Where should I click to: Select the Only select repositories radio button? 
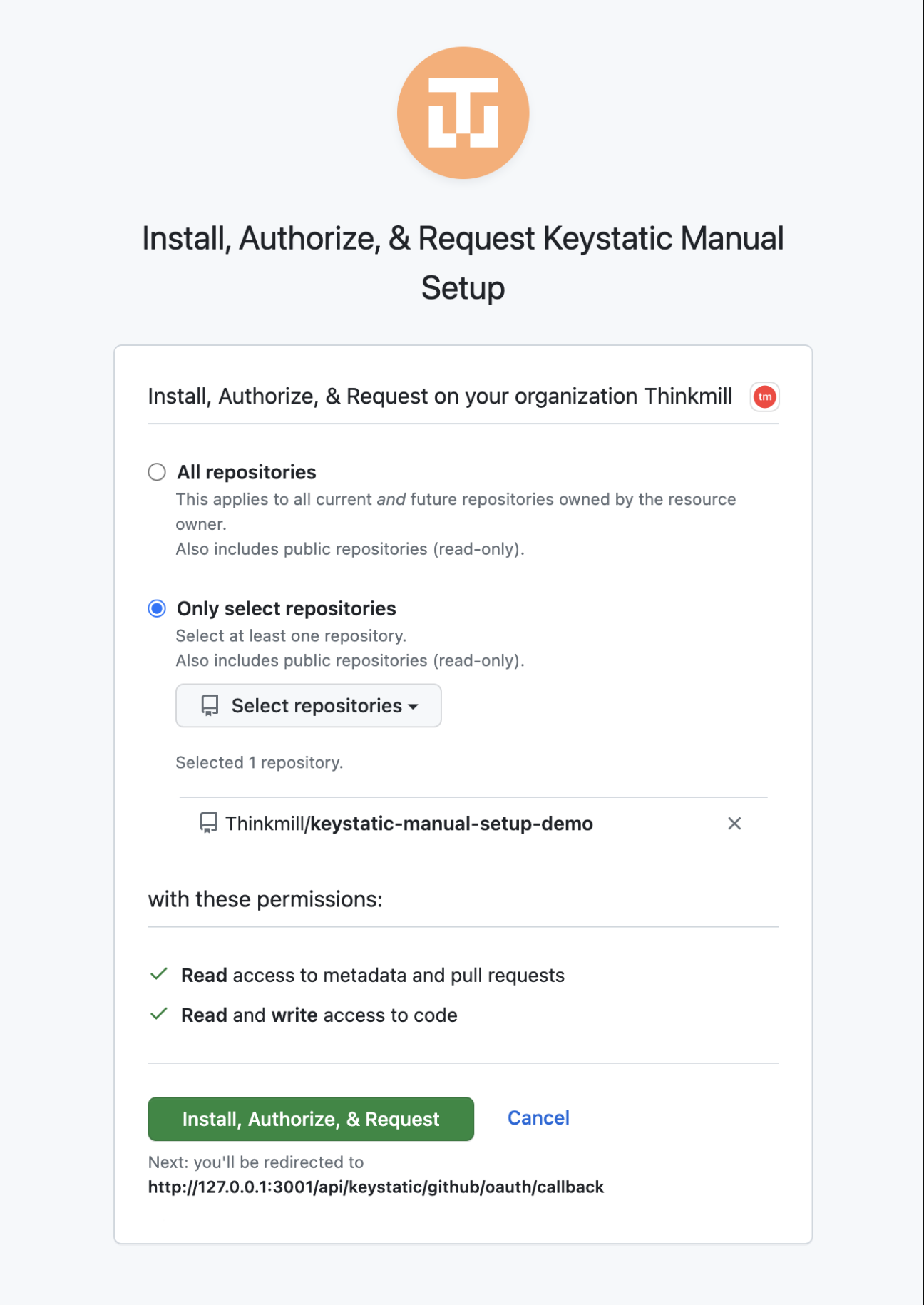[x=157, y=608]
